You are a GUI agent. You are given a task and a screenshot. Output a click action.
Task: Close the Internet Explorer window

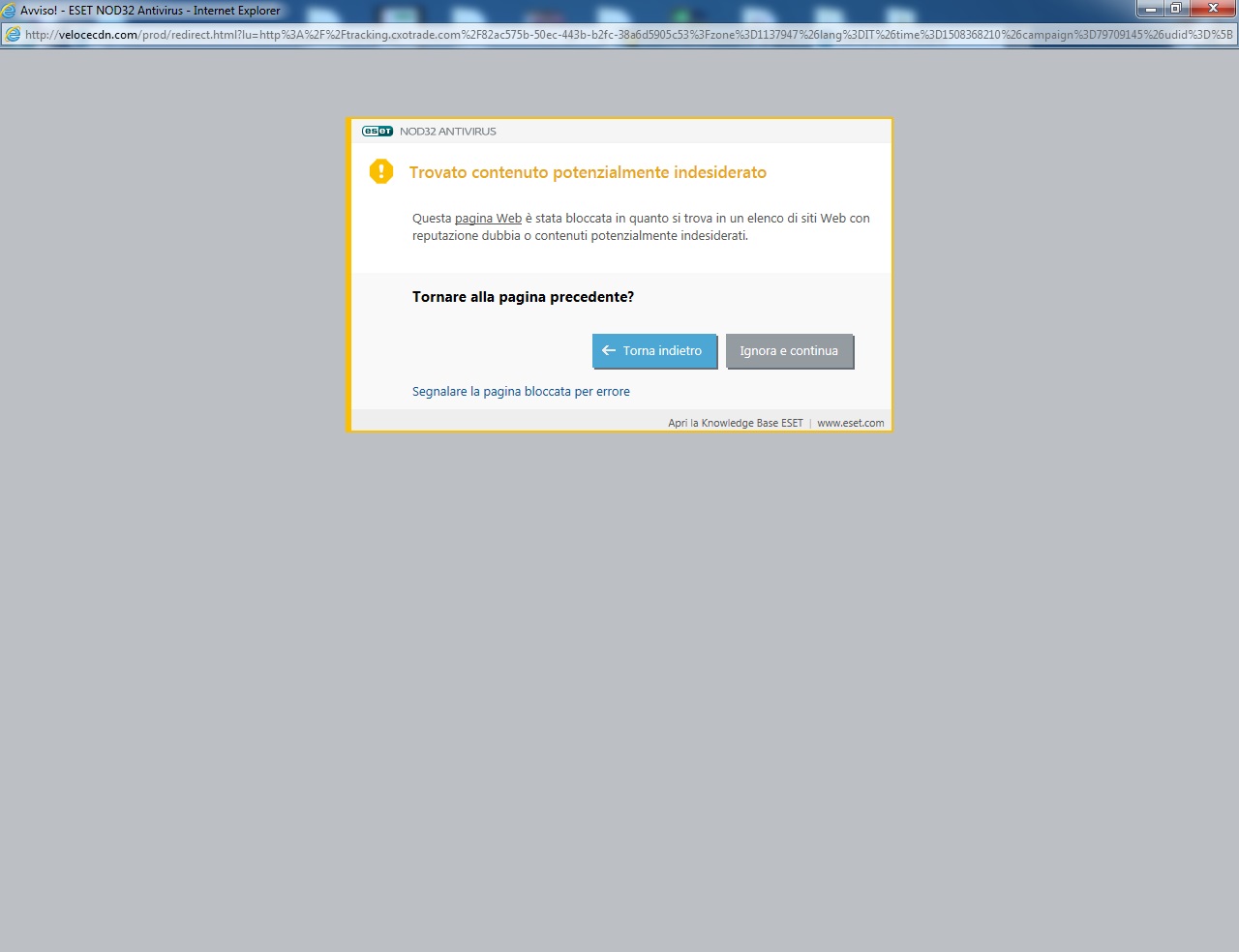[1213, 9]
